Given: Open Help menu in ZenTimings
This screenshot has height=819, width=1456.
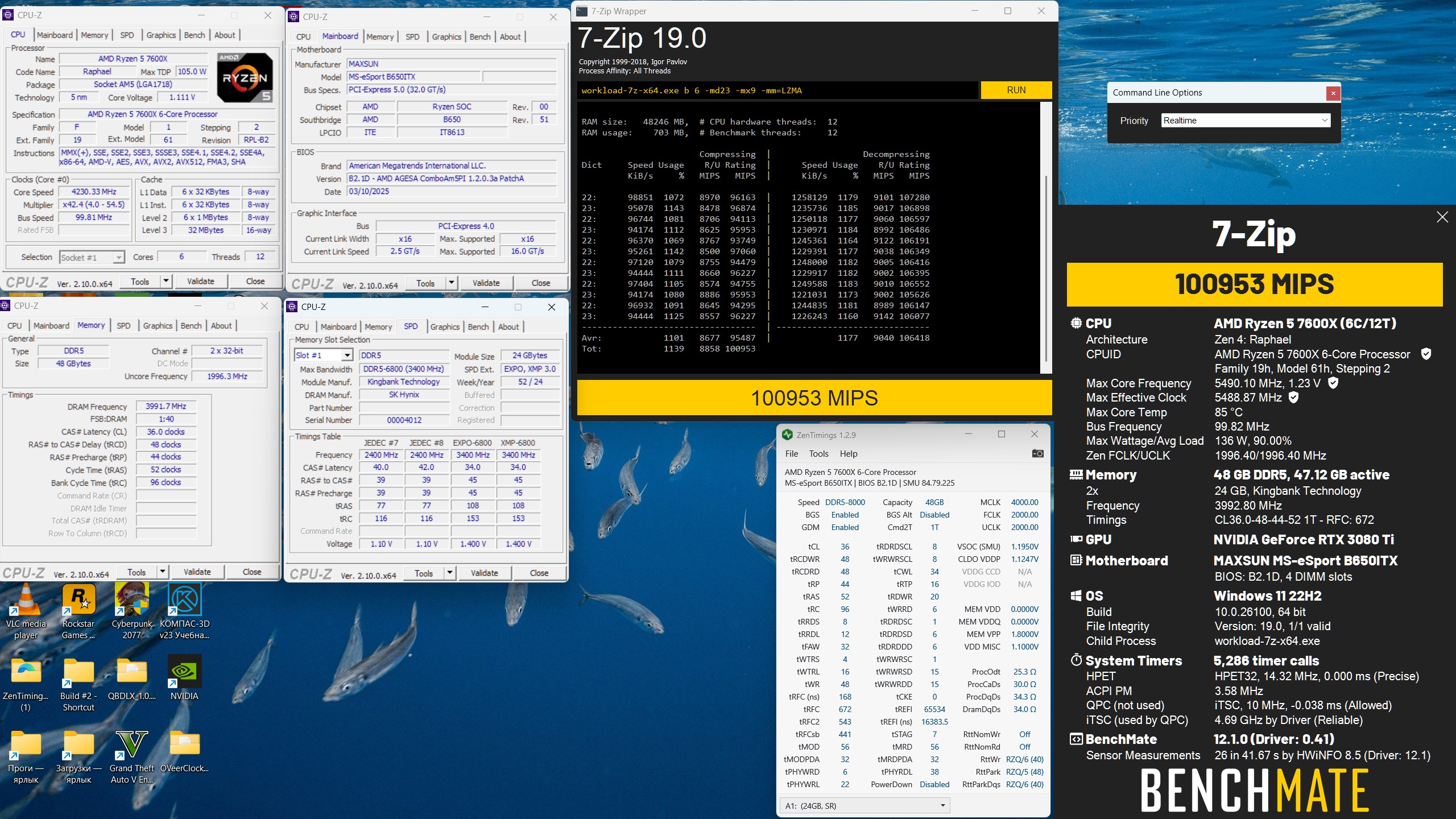Looking at the screenshot, I should 849,453.
